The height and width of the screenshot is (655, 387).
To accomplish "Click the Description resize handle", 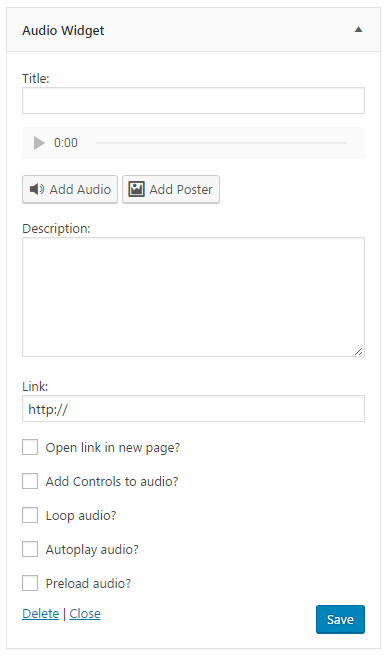I will [x=359, y=351].
